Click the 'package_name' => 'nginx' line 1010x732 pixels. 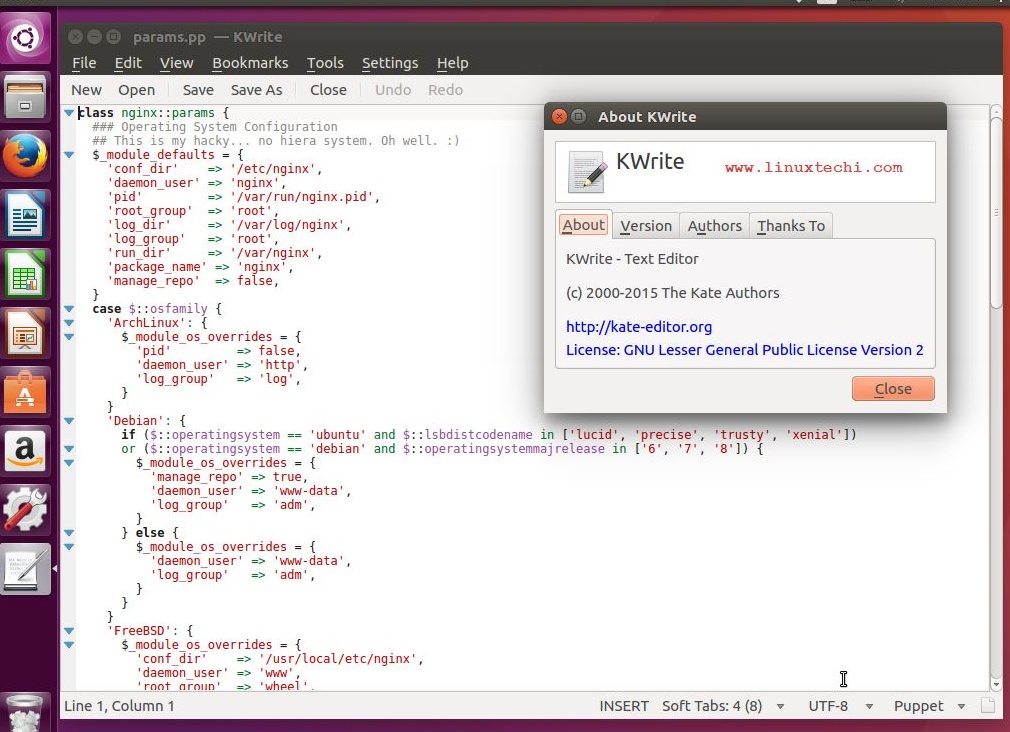click(200, 267)
